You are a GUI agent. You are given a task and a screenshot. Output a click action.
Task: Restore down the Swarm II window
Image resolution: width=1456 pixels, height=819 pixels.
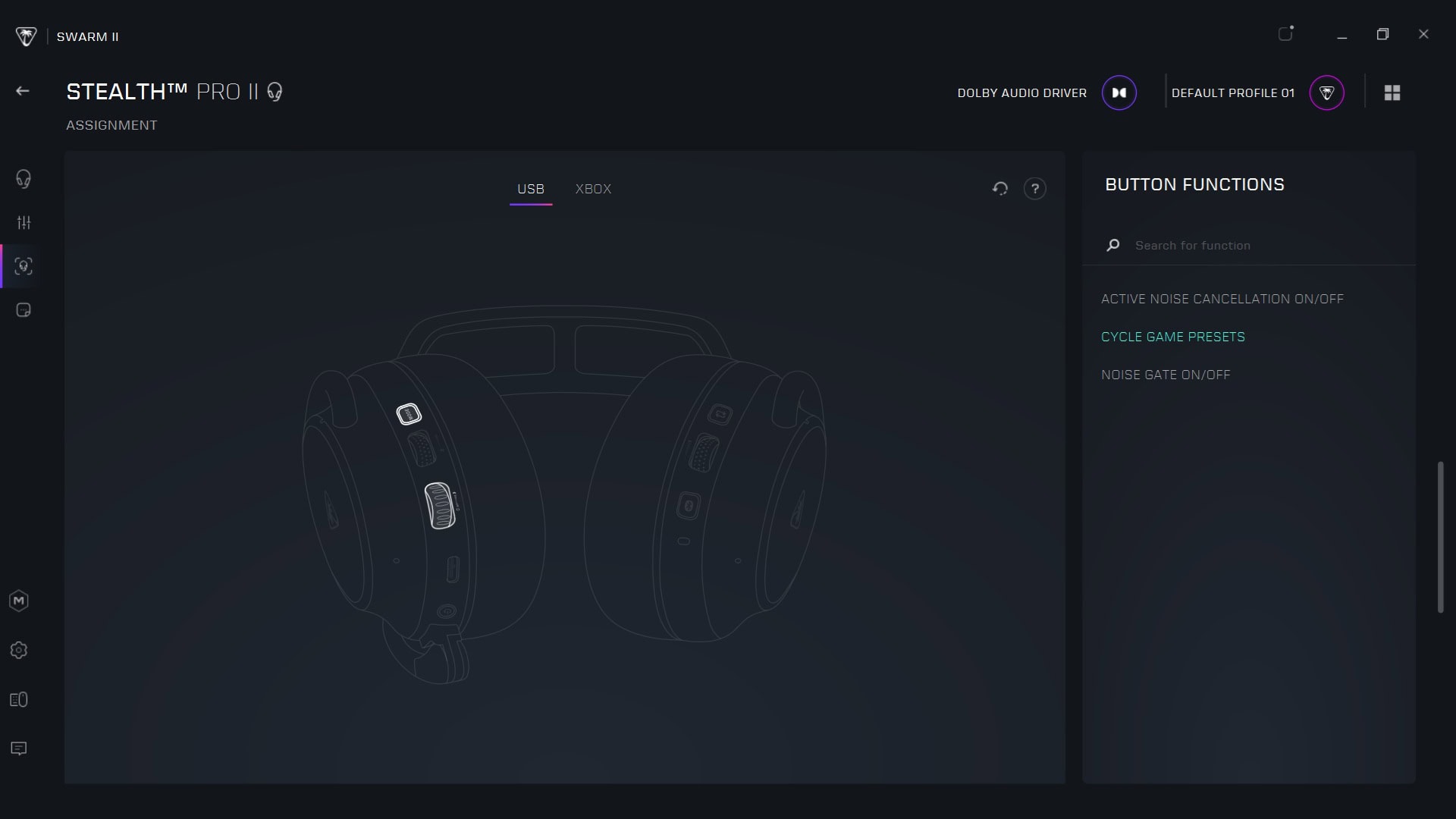(1382, 34)
